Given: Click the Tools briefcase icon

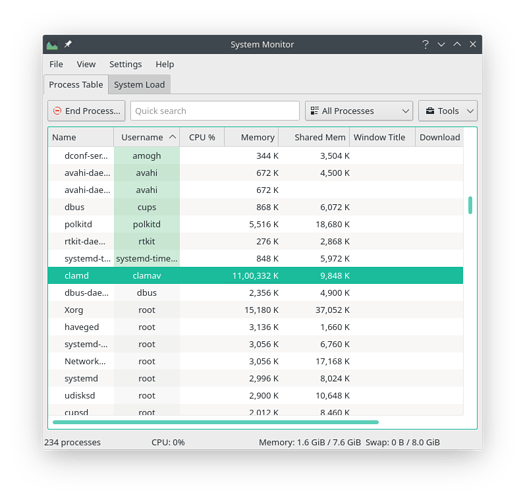Looking at the screenshot, I should [x=430, y=111].
